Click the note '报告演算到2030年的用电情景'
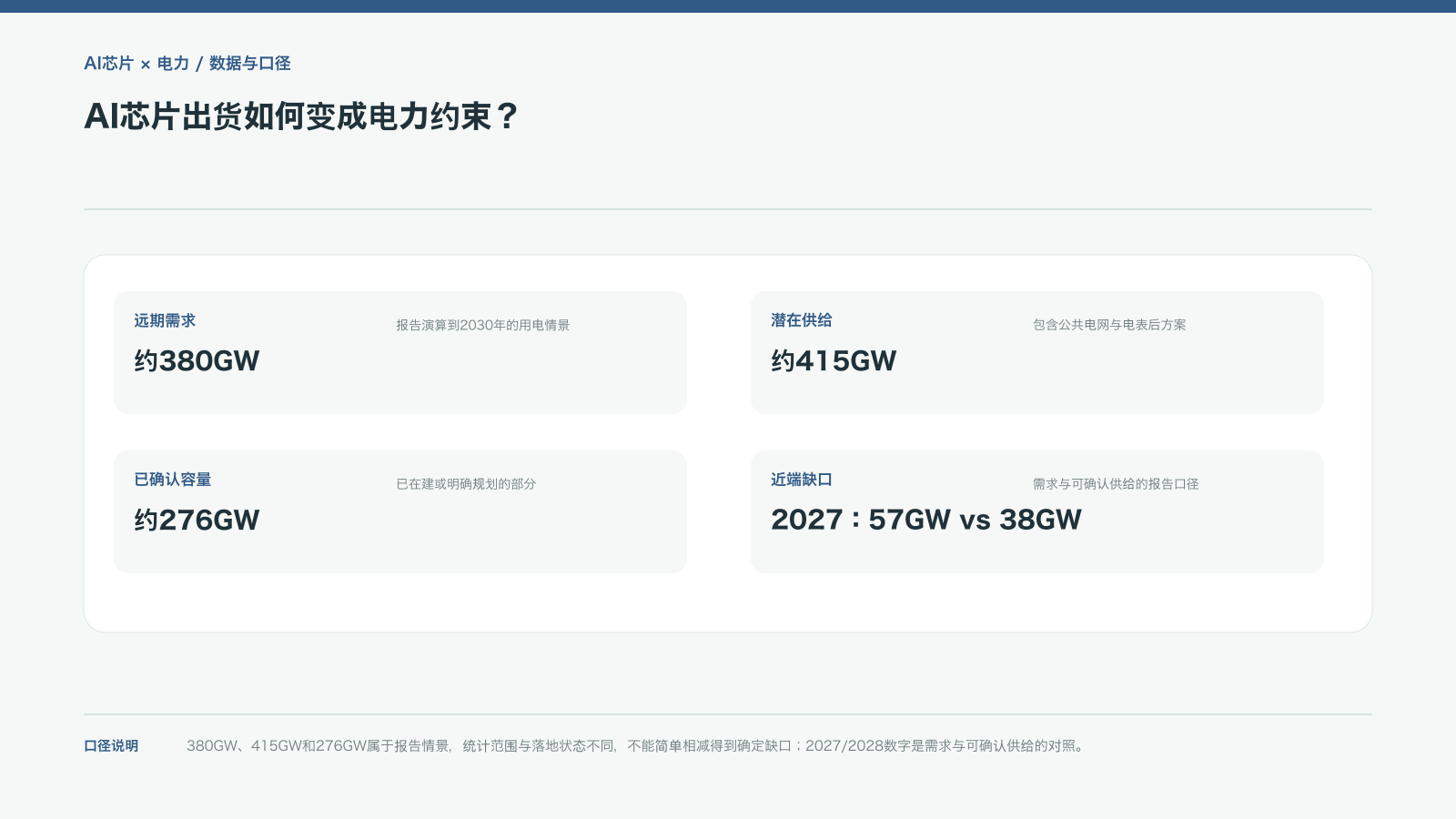Viewport: 1456px width, 819px height. (x=483, y=325)
